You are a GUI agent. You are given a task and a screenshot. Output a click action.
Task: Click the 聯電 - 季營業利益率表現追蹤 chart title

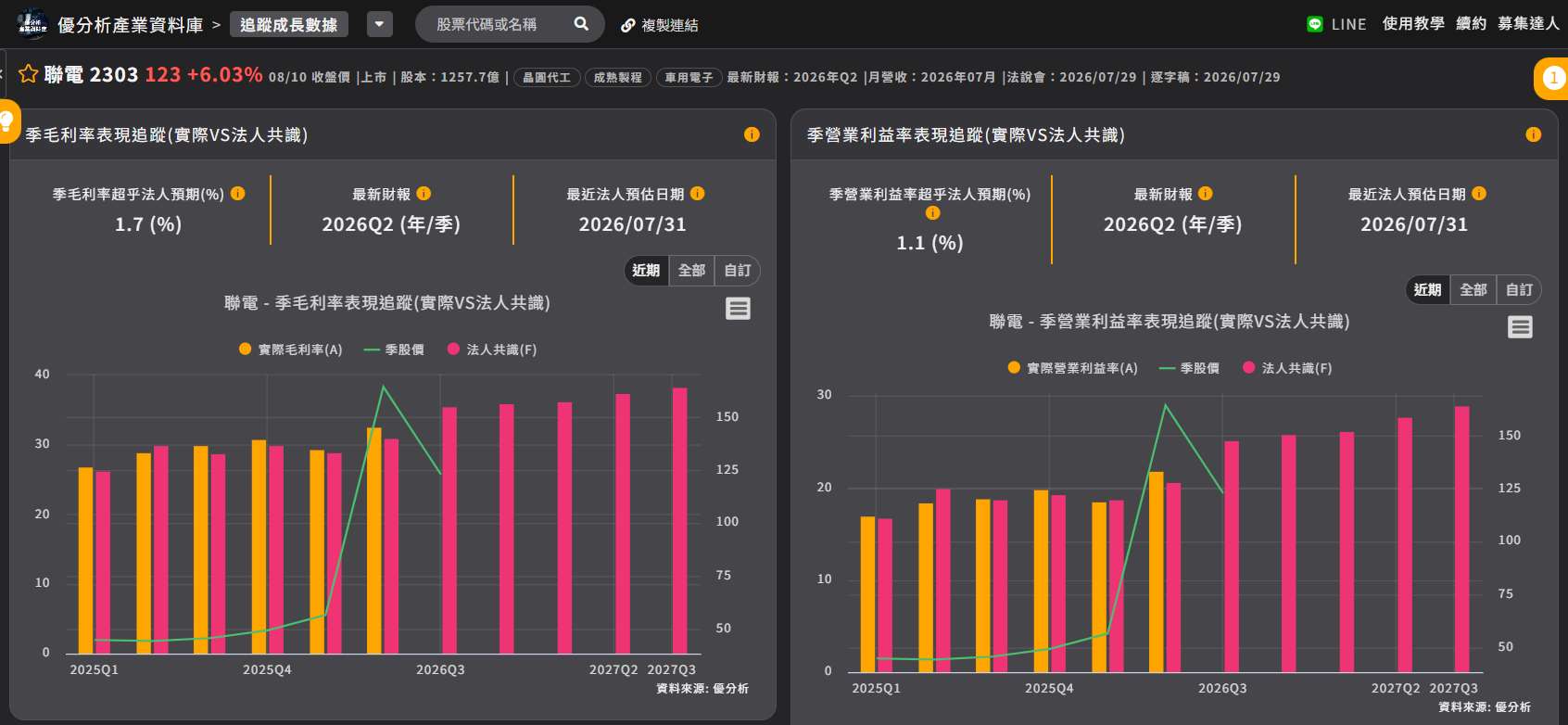coord(1170,322)
